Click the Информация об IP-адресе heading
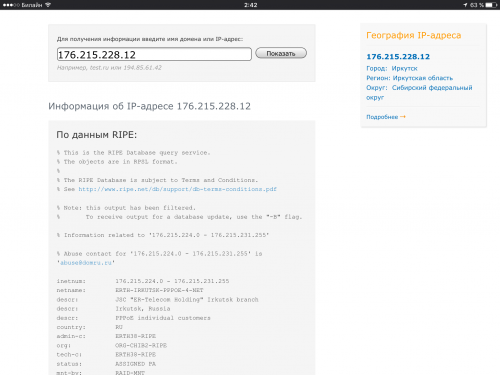This screenshot has width=500, height=375. (149, 106)
